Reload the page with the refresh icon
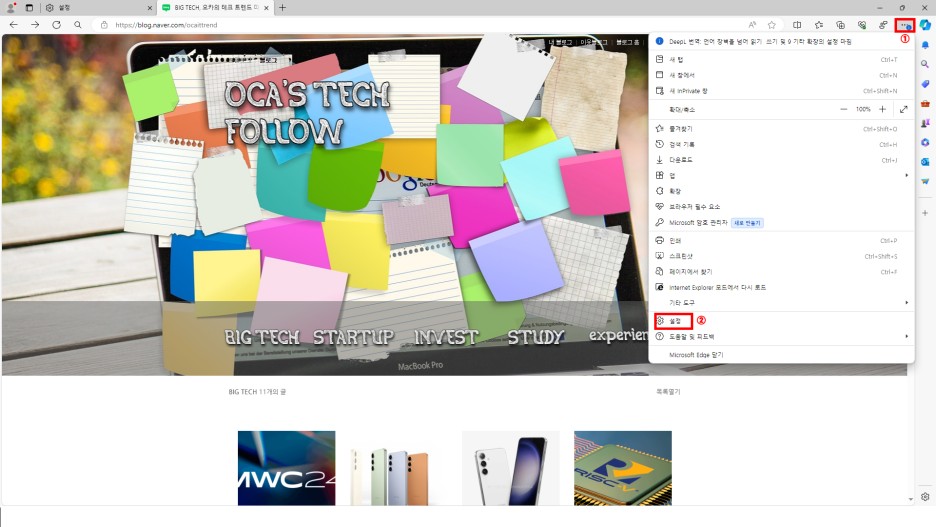The image size is (936, 527). (x=57, y=25)
